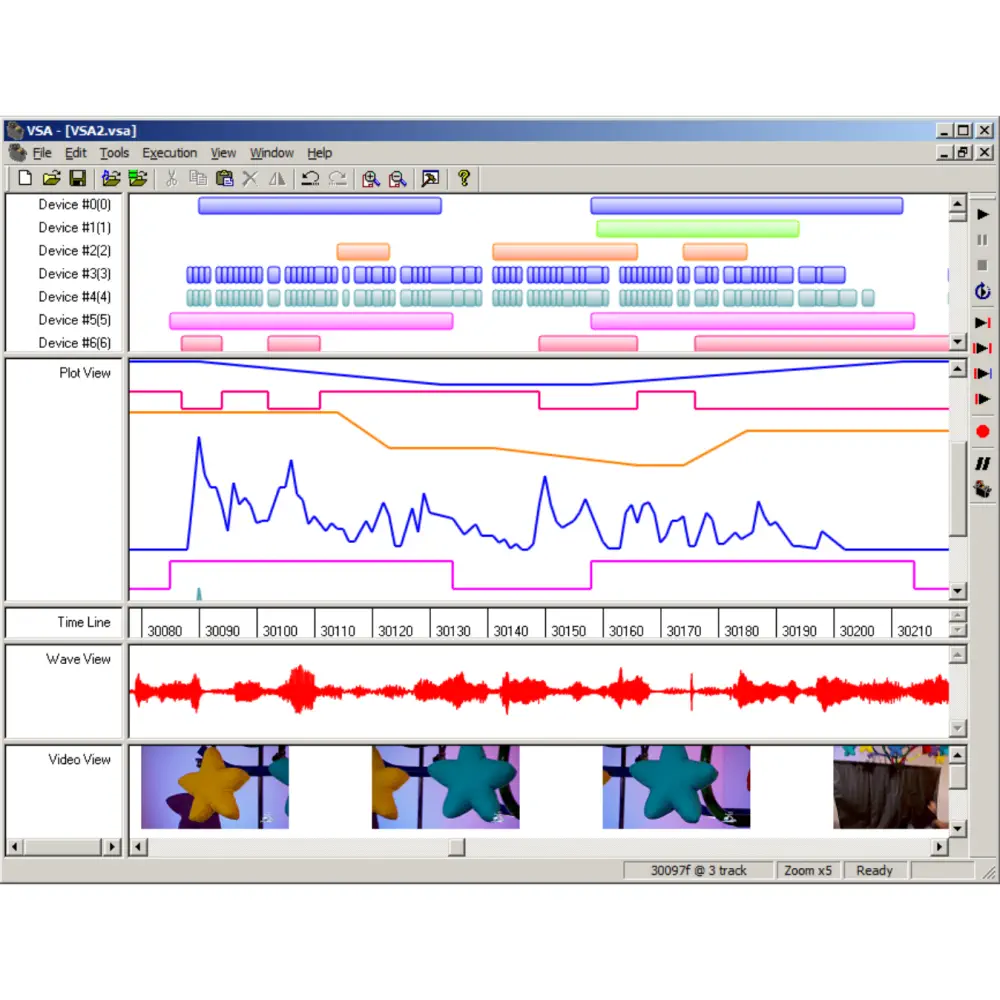Click the Plot View scrollbar down arrow

tap(957, 590)
